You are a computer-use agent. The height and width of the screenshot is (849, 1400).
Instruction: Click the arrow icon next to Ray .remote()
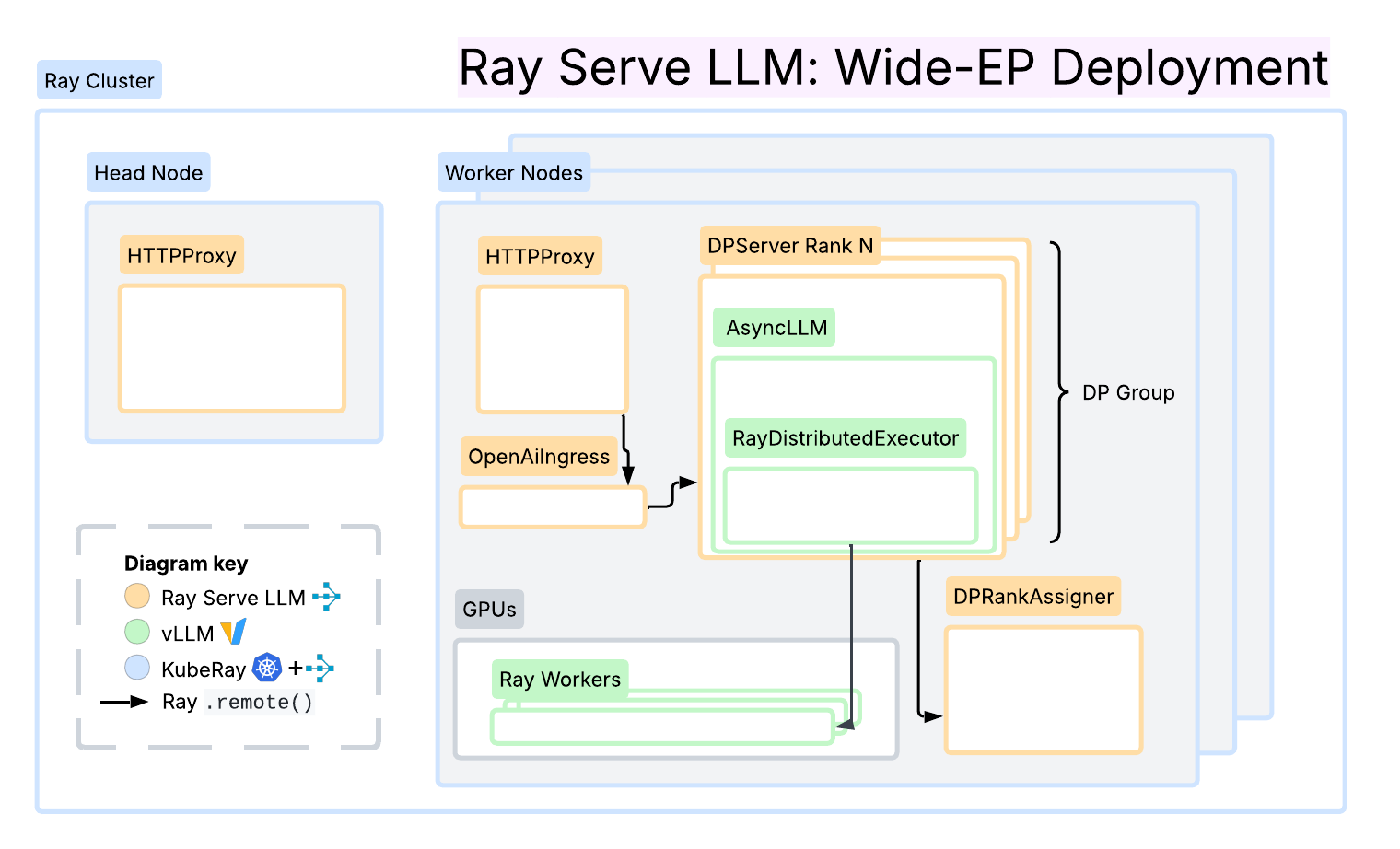pyautogui.click(x=124, y=702)
